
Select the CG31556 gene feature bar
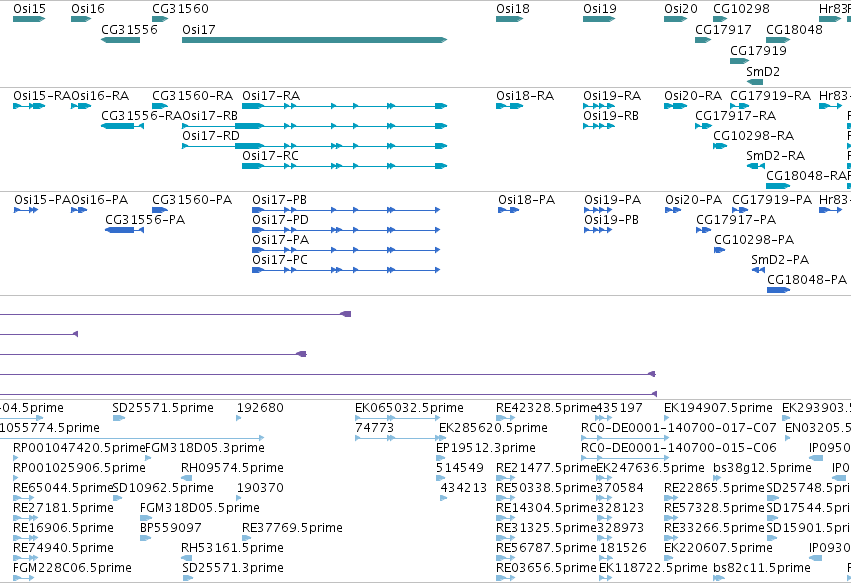coord(120,40)
